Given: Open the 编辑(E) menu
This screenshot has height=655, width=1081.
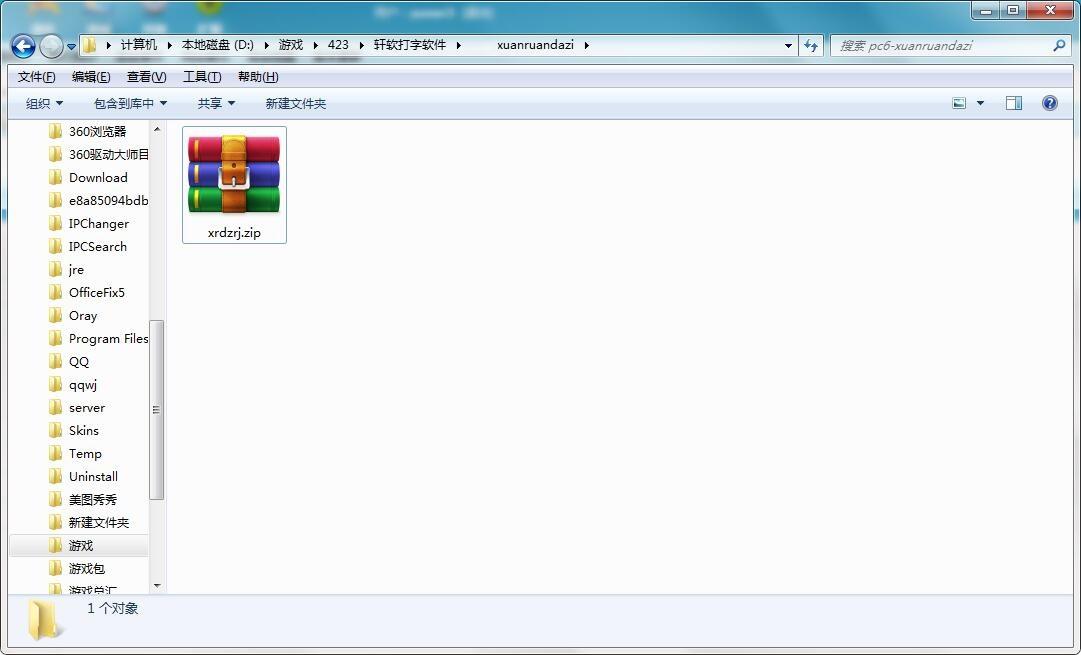Looking at the screenshot, I should click(x=91, y=77).
